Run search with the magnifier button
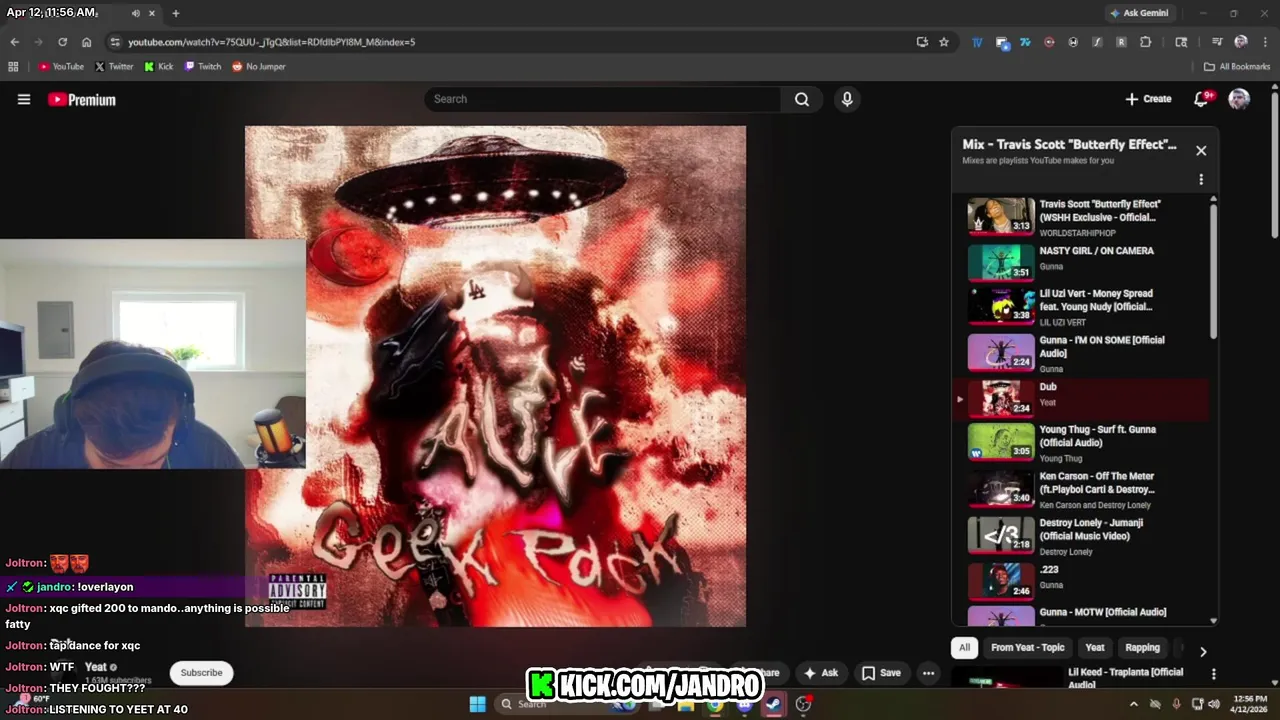 pyautogui.click(x=802, y=99)
